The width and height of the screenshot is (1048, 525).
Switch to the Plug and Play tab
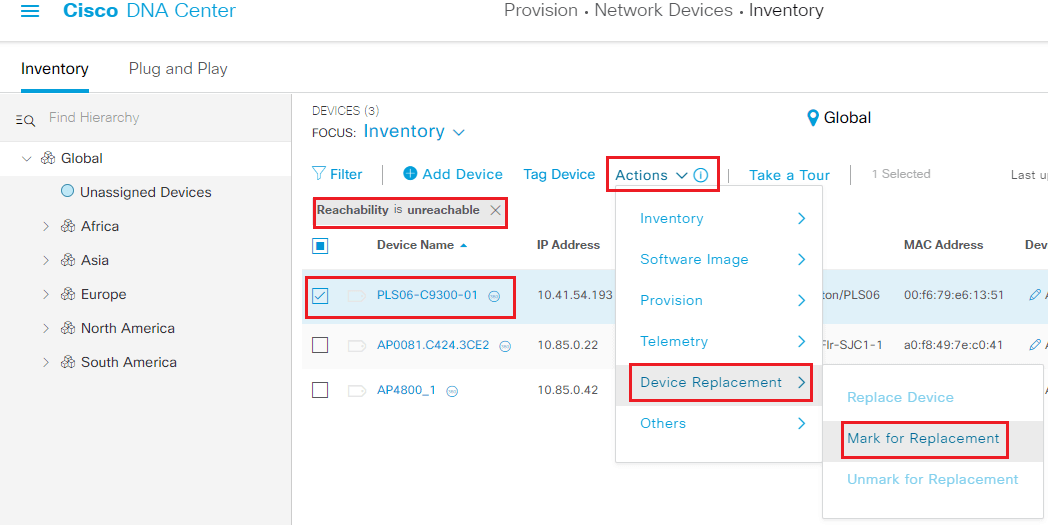pos(178,69)
